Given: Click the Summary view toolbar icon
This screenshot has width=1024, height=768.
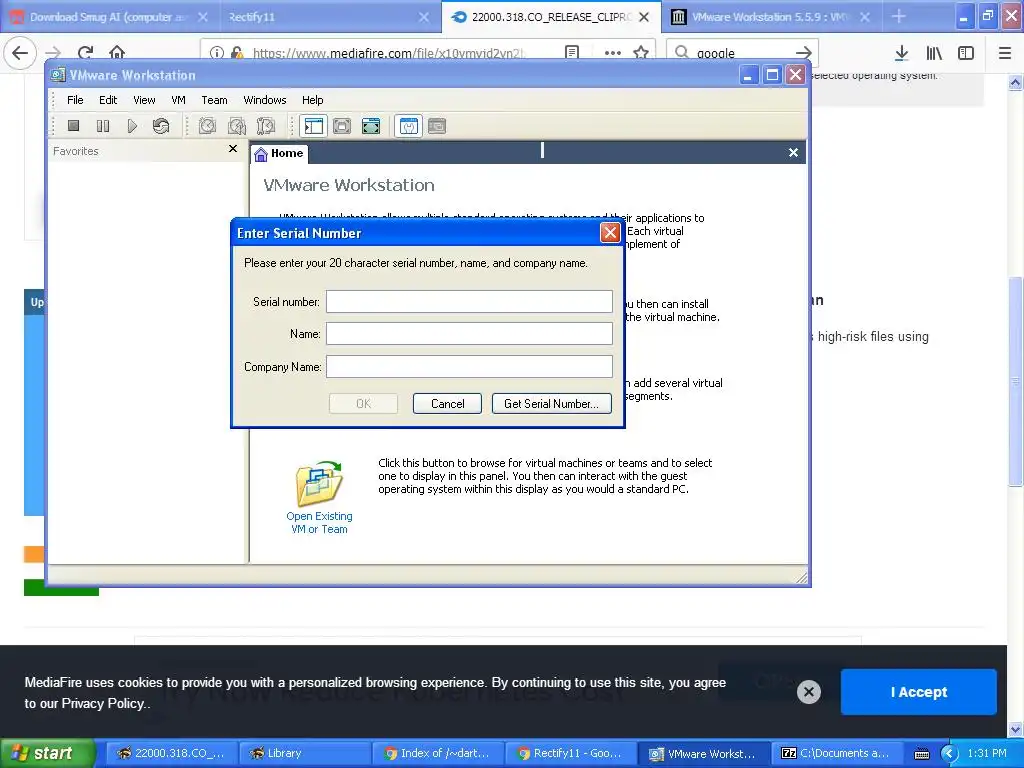Looking at the screenshot, I should 408,125.
